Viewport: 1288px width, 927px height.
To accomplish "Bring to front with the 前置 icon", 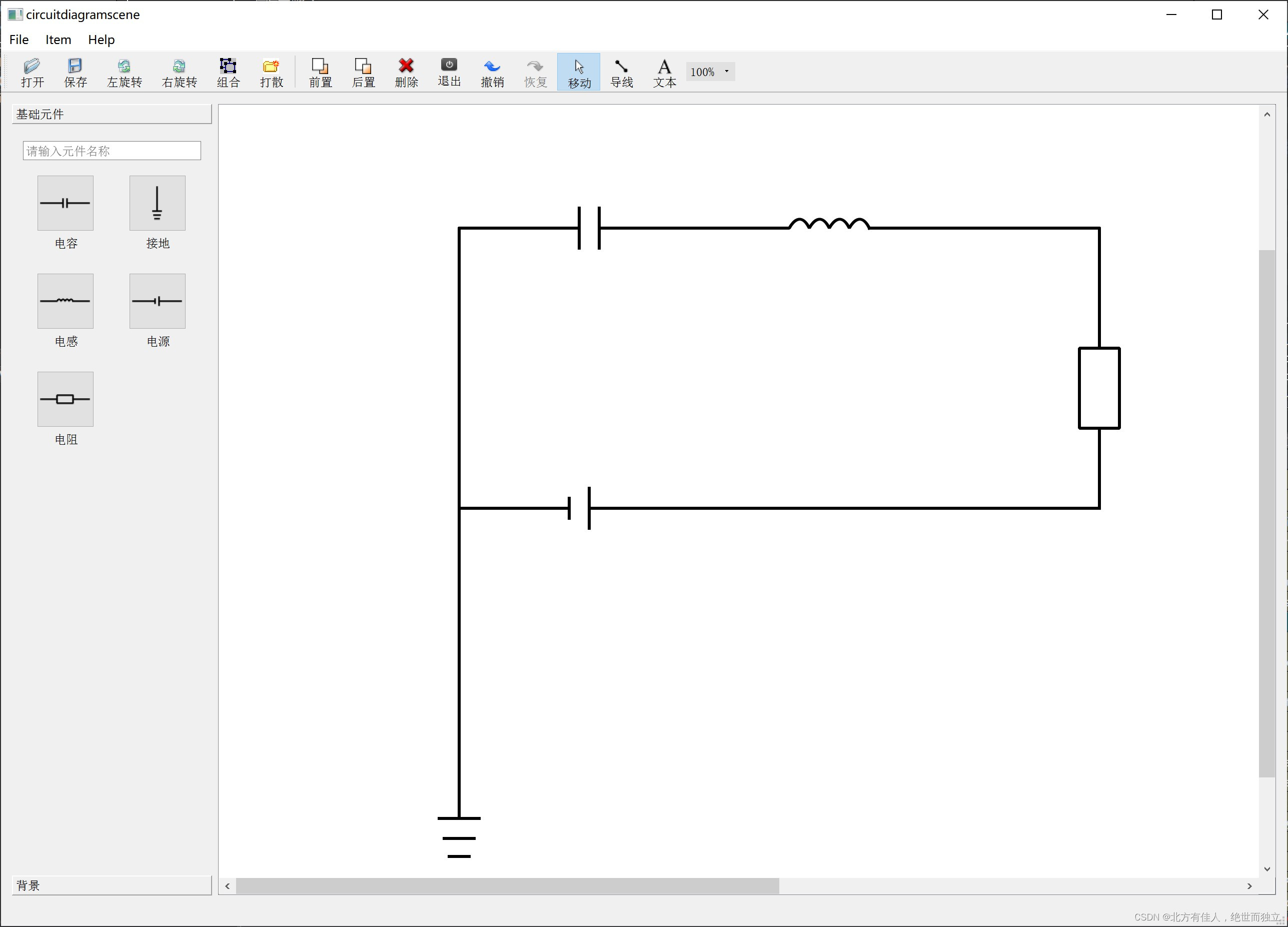I will [x=320, y=72].
